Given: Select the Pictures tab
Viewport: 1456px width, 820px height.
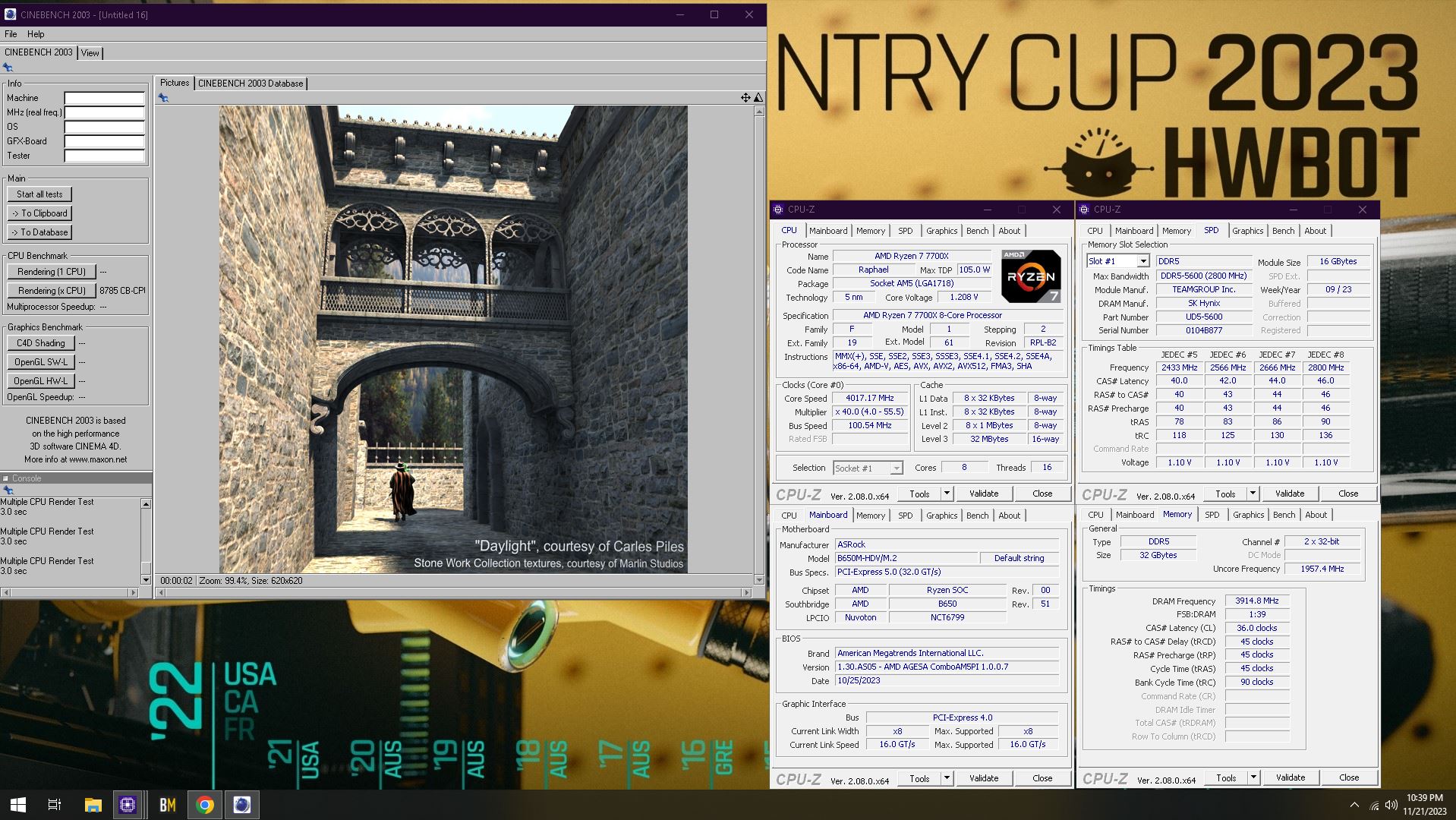Looking at the screenshot, I should coord(175,83).
